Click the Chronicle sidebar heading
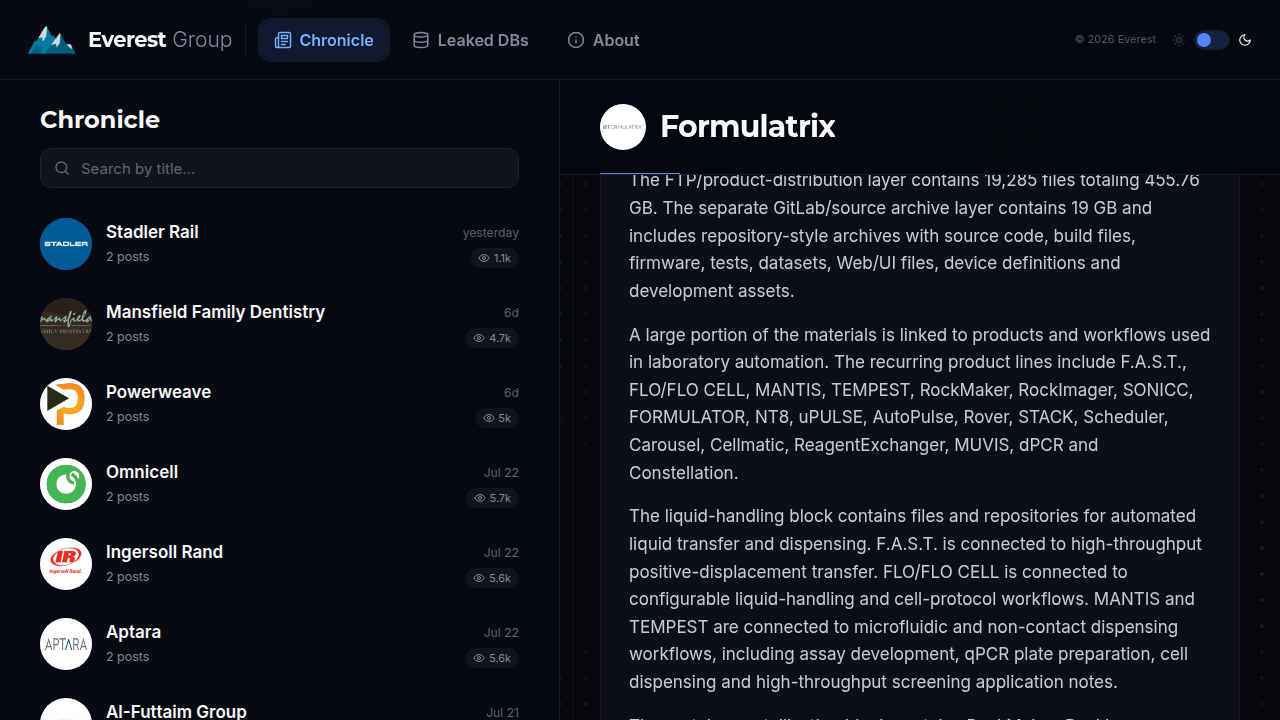Image resolution: width=1280 pixels, height=720 pixels. click(100, 120)
